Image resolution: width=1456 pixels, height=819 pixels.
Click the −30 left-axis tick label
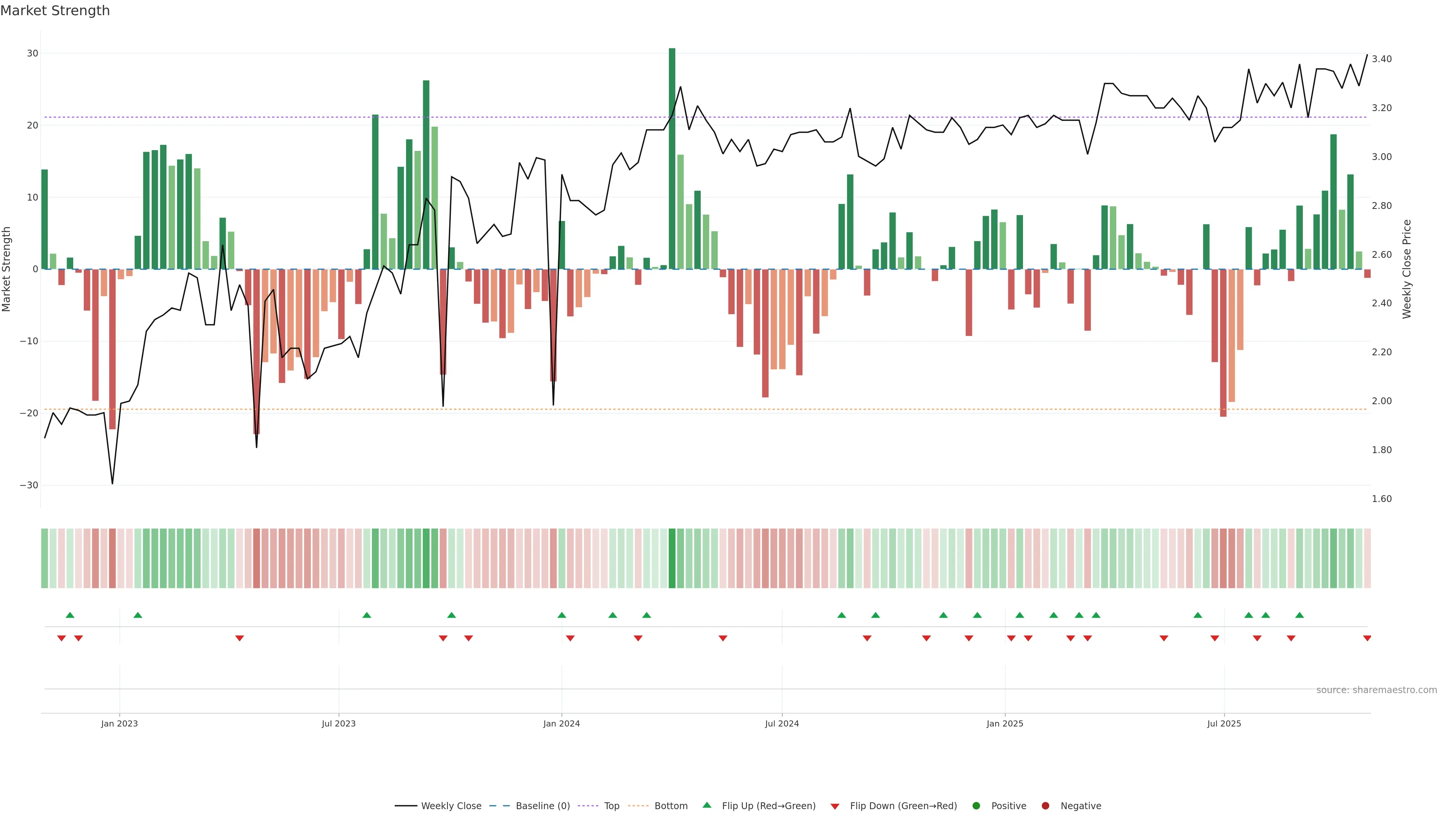click(x=29, y=485)
